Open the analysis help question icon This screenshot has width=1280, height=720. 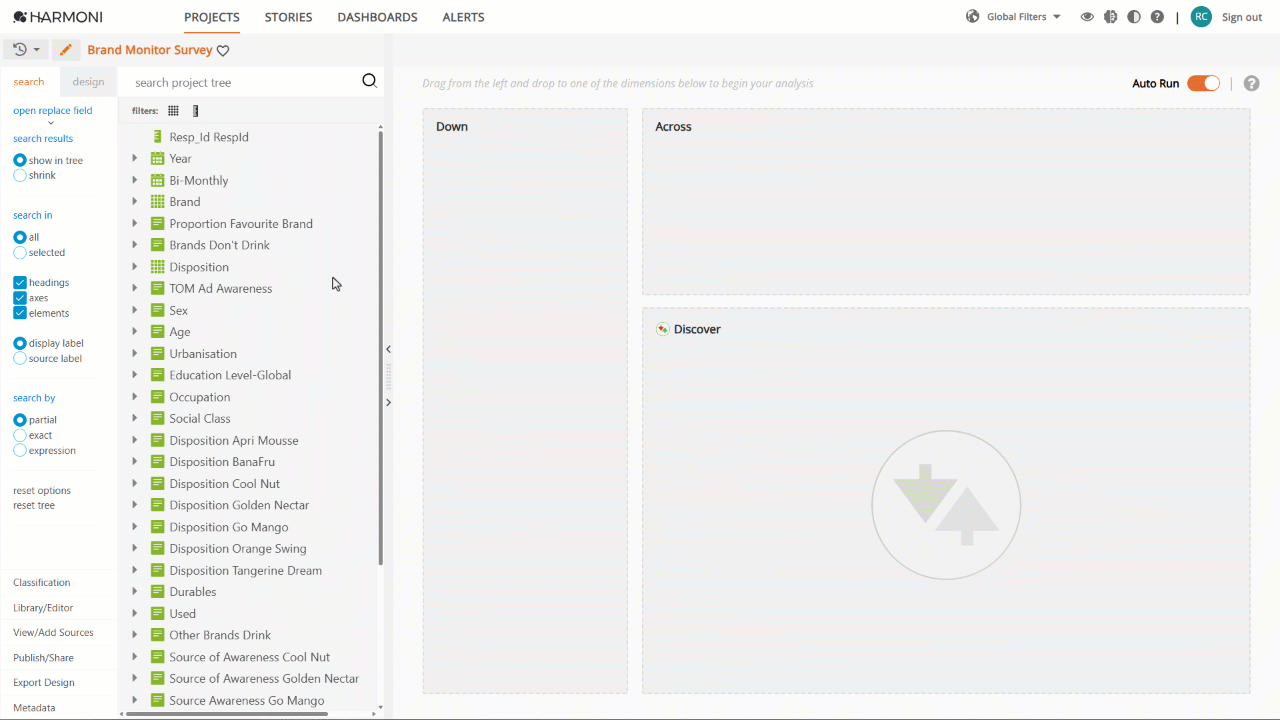[x=1251, y=83]
